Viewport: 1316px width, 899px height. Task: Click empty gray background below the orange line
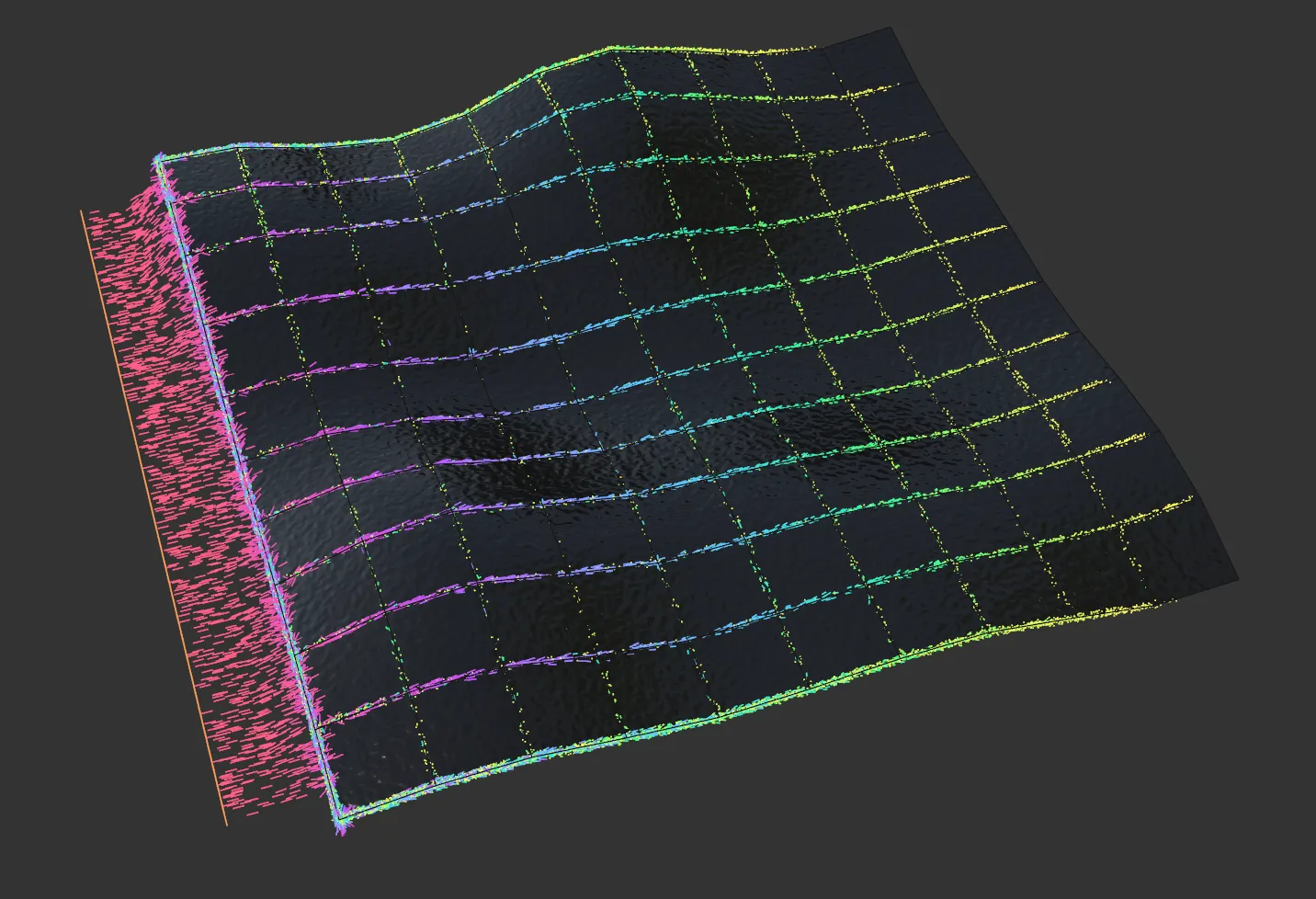point(230,864)
